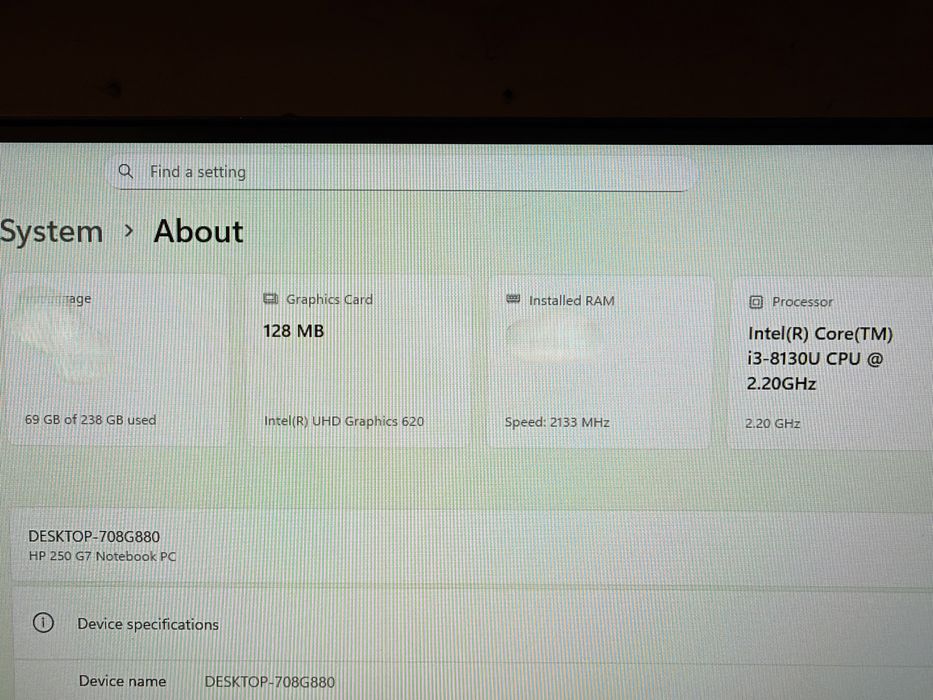Click 'Speed: 2133 MHz' text
The image size is (933, 700).
pyautogui.click(x=557, y=423)
